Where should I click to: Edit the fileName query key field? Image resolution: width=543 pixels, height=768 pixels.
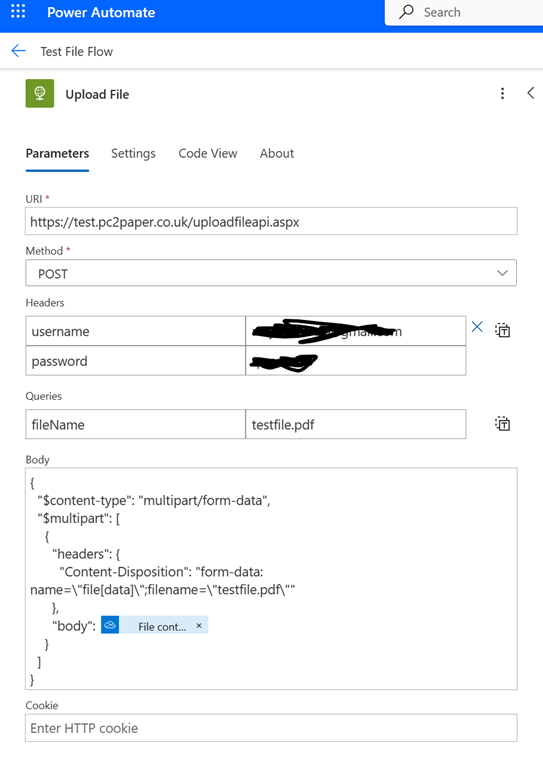click(x=136, y=424)
